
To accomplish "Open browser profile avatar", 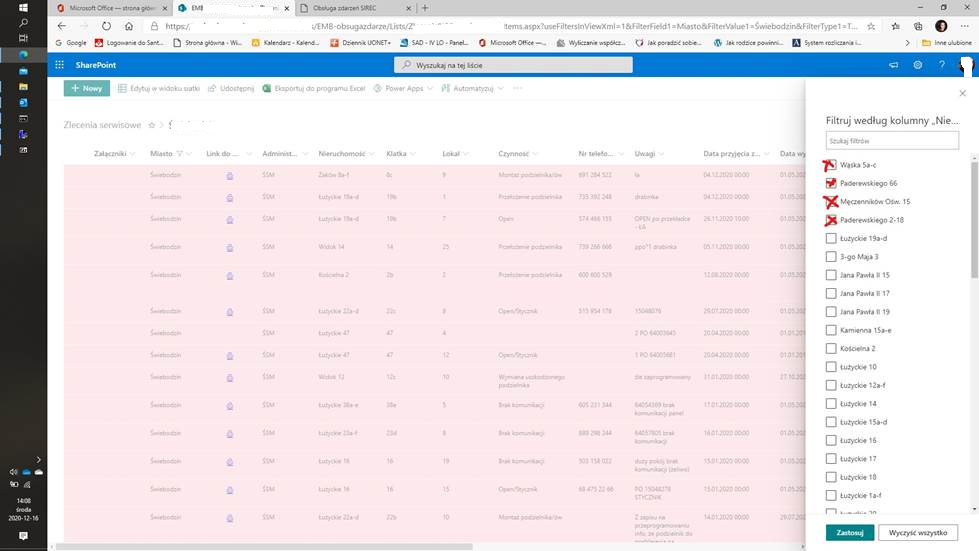I will [941, 26].
